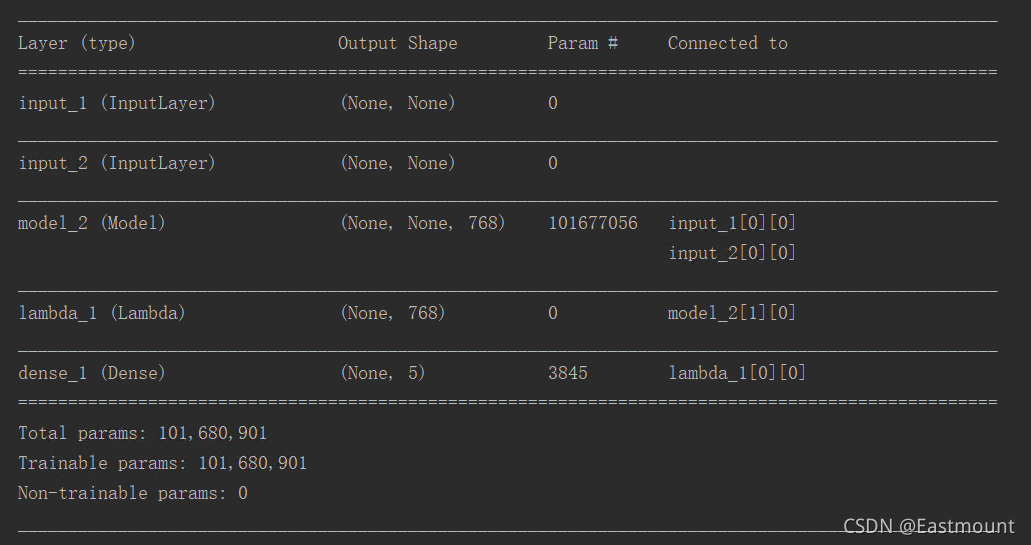The width and height of the screenshot is (1031, 545).
Task: Click the (None, None, 768) output shape
Action: click(422, 223)
